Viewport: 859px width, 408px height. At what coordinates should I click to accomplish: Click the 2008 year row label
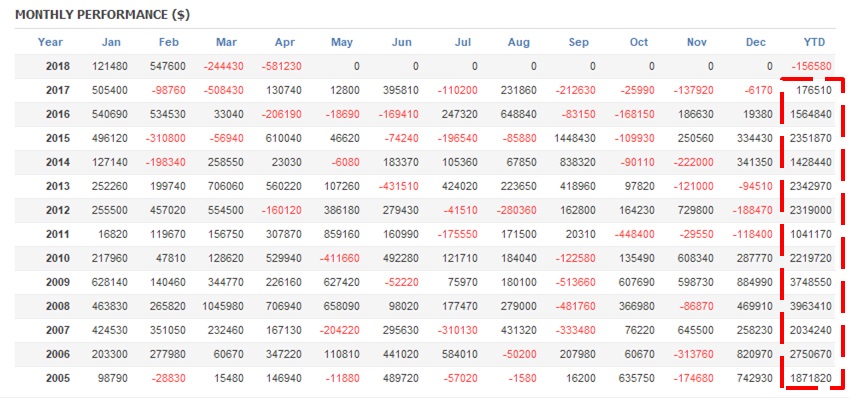[57, 305]
